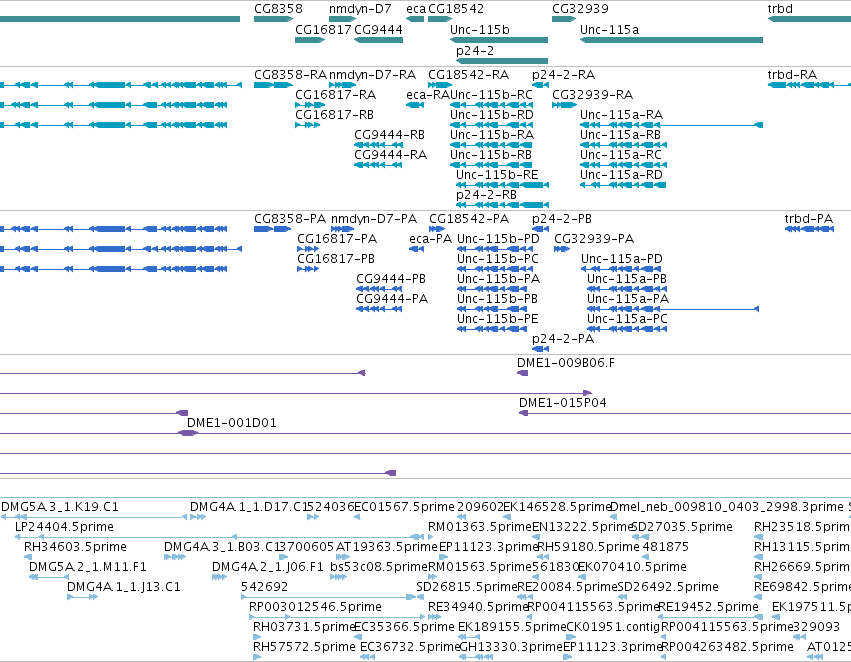Click the eca gene in top track
The height and width of the screenshot is (662, 851).
coord(415,19)
